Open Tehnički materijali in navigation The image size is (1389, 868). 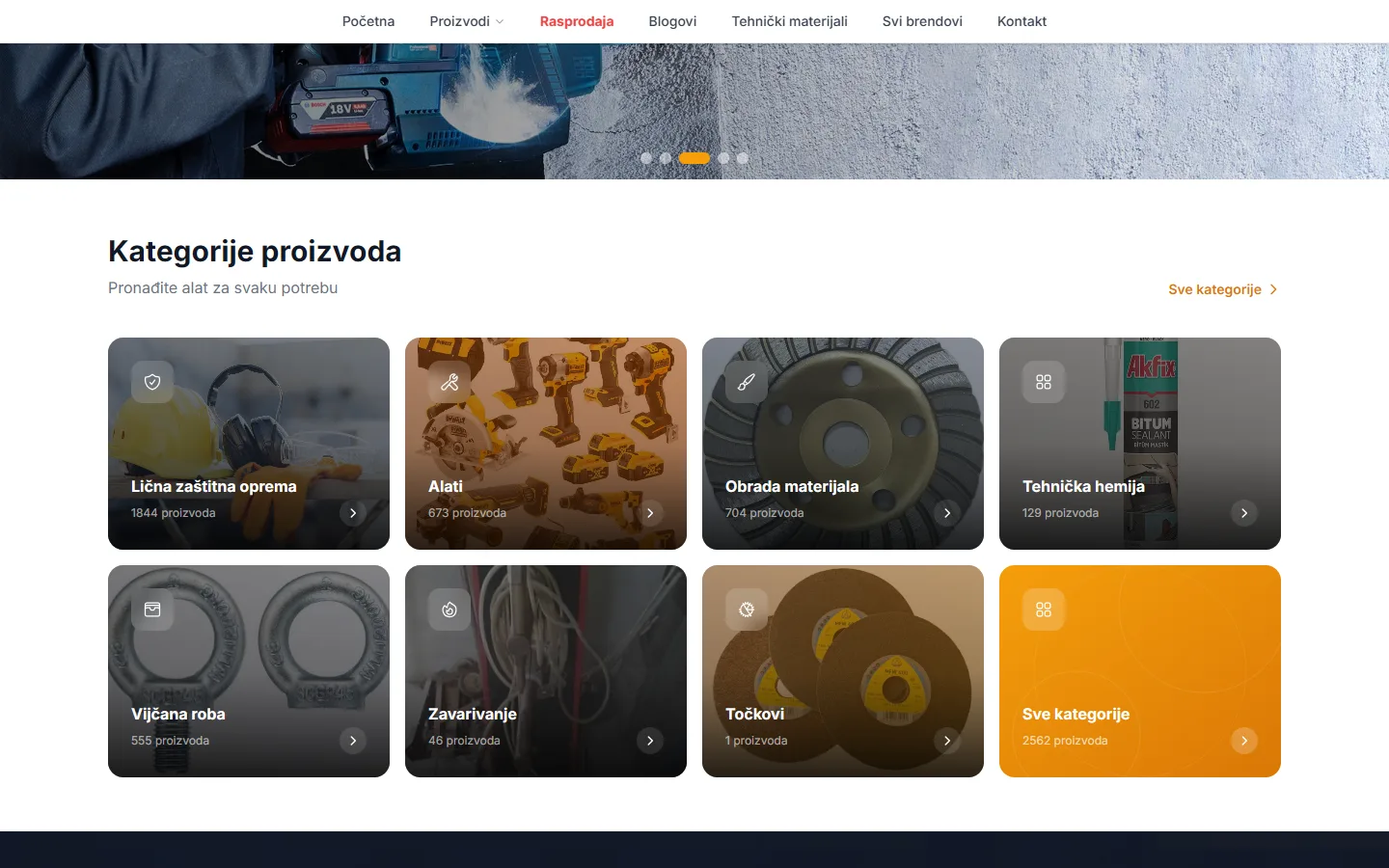click(789, 21)
